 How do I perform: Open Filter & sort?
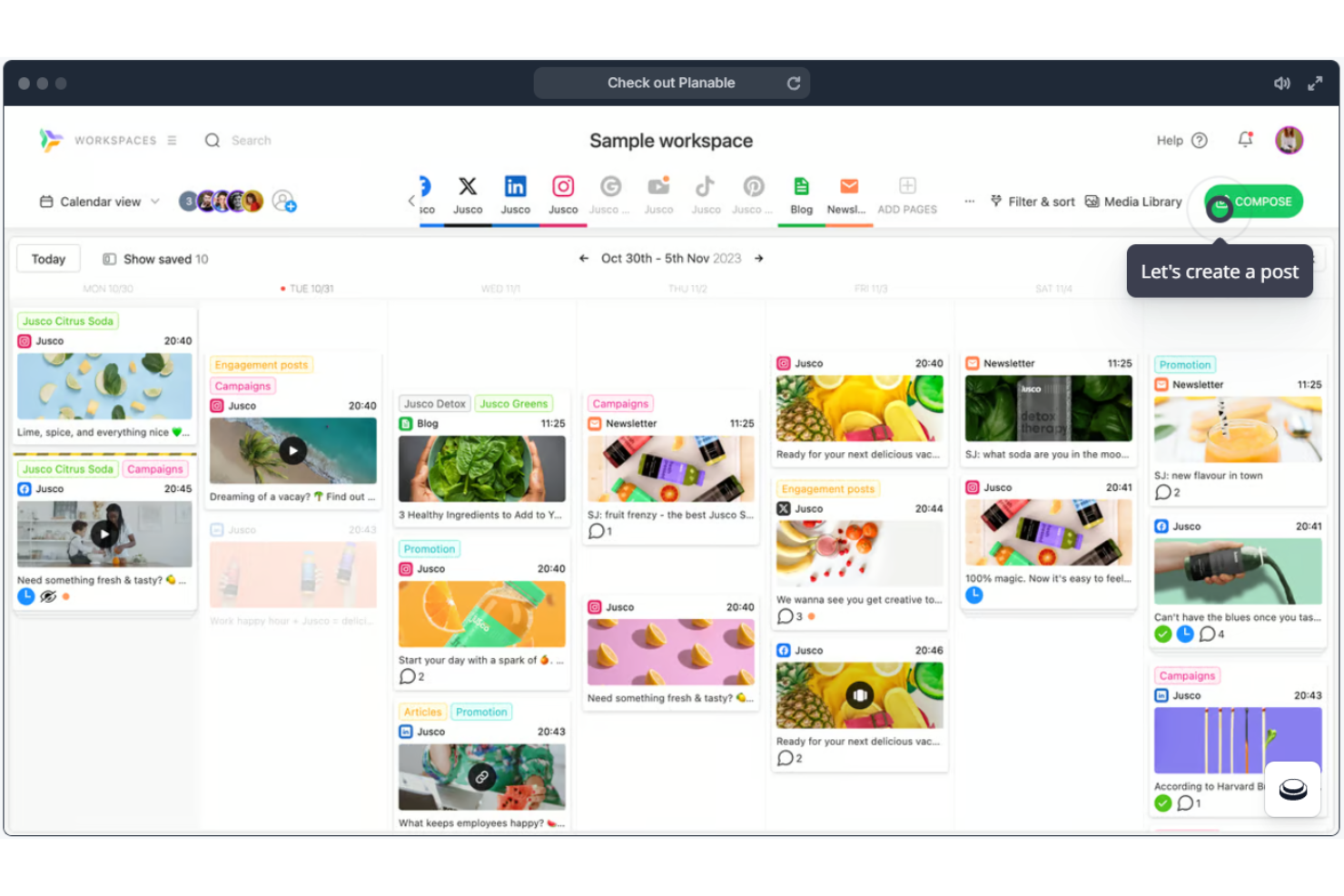(x=1033, y=202)
